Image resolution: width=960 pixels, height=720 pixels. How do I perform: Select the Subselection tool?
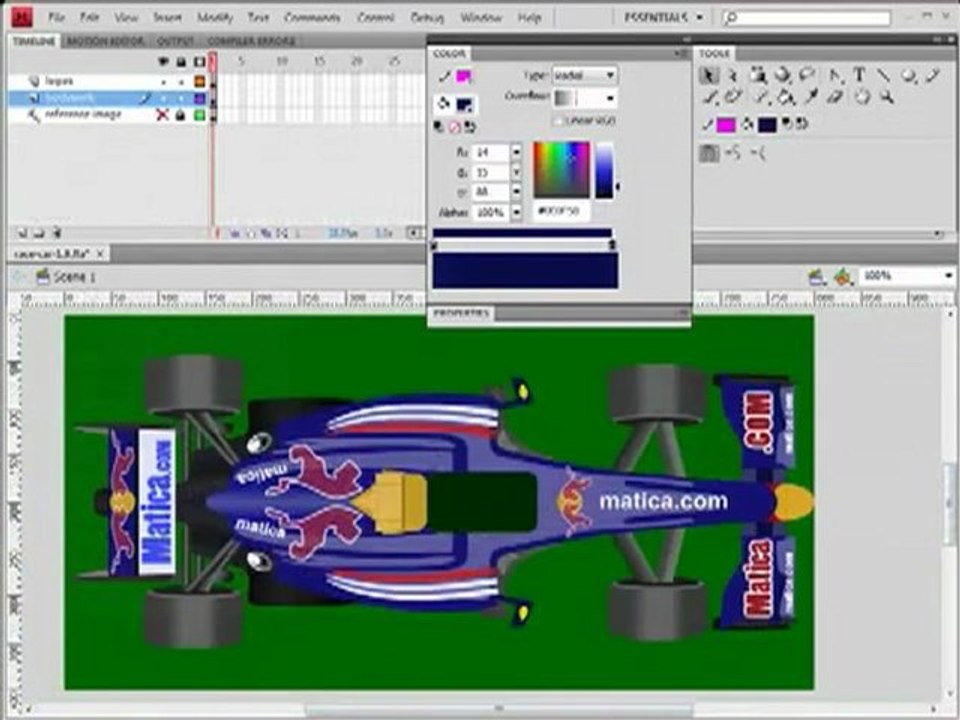pyautogui.click(x=732, y=75)
